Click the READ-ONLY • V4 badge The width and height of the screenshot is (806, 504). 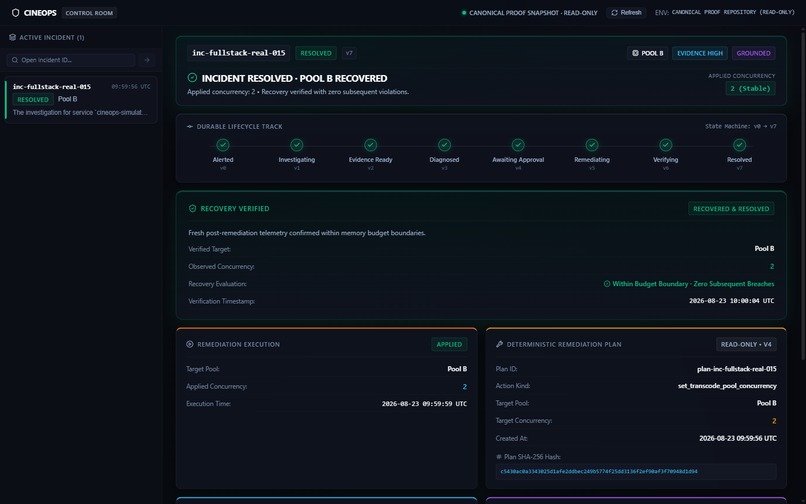pos(746,345)
